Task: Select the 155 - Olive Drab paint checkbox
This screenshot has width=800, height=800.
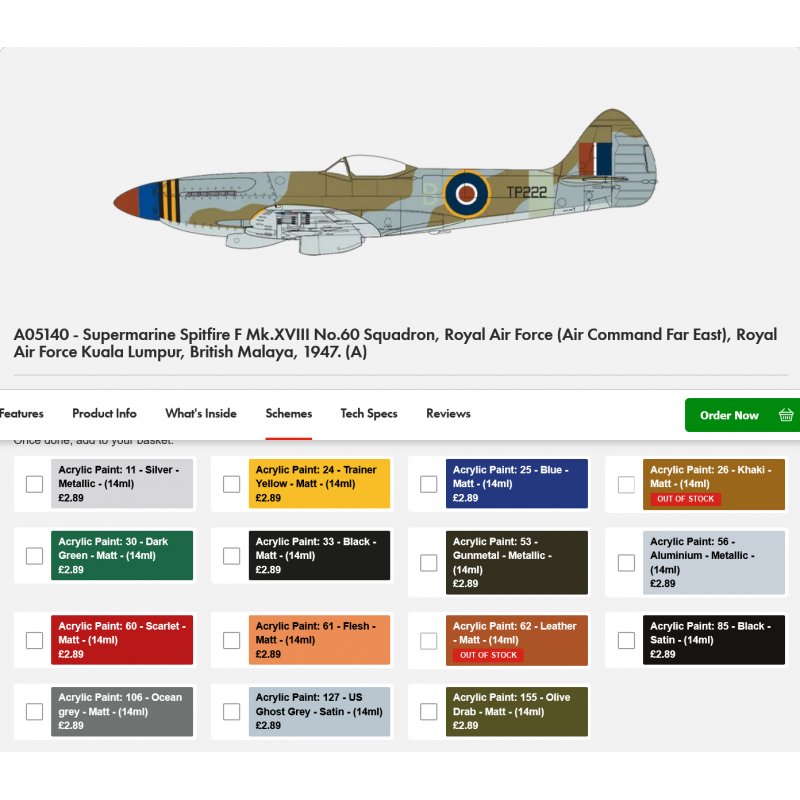Action: coord(429,711)
